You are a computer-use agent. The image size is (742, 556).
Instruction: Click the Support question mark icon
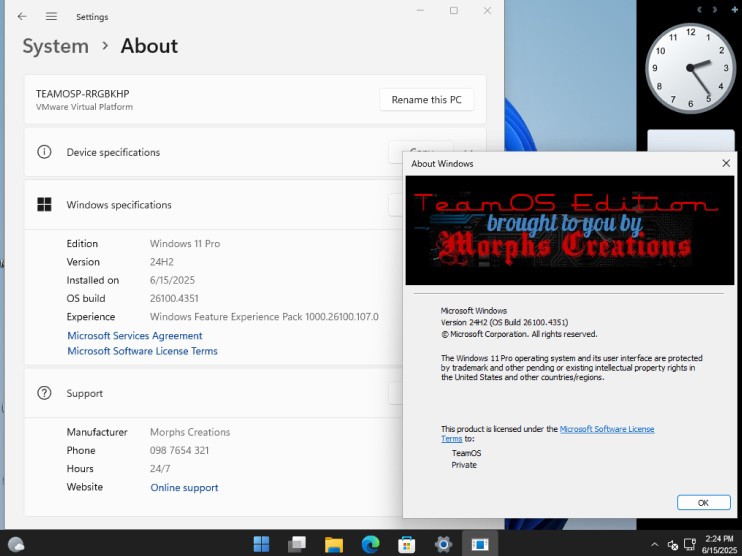coord(44,393)
